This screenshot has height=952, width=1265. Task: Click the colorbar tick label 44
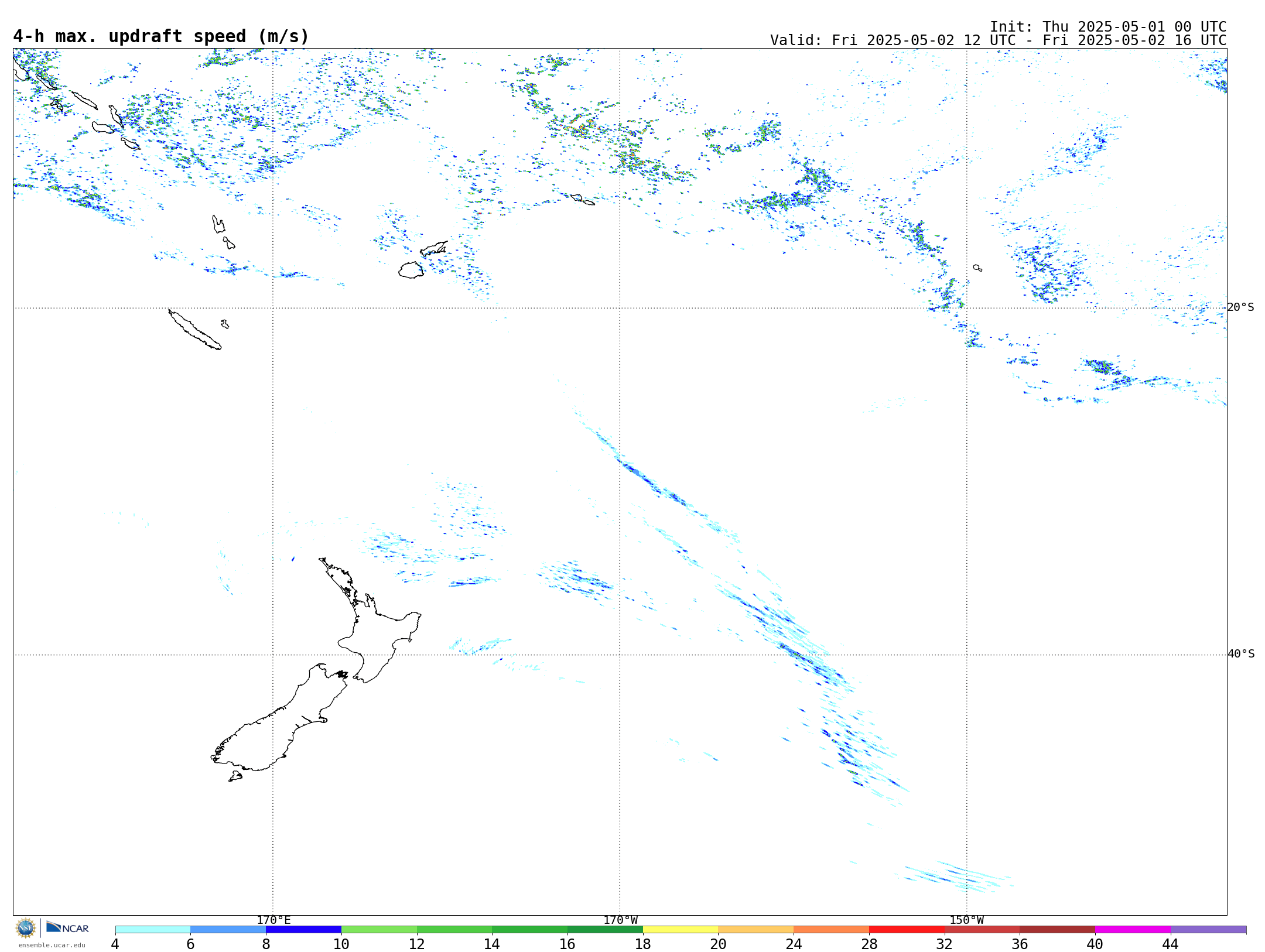(1170, 944)
